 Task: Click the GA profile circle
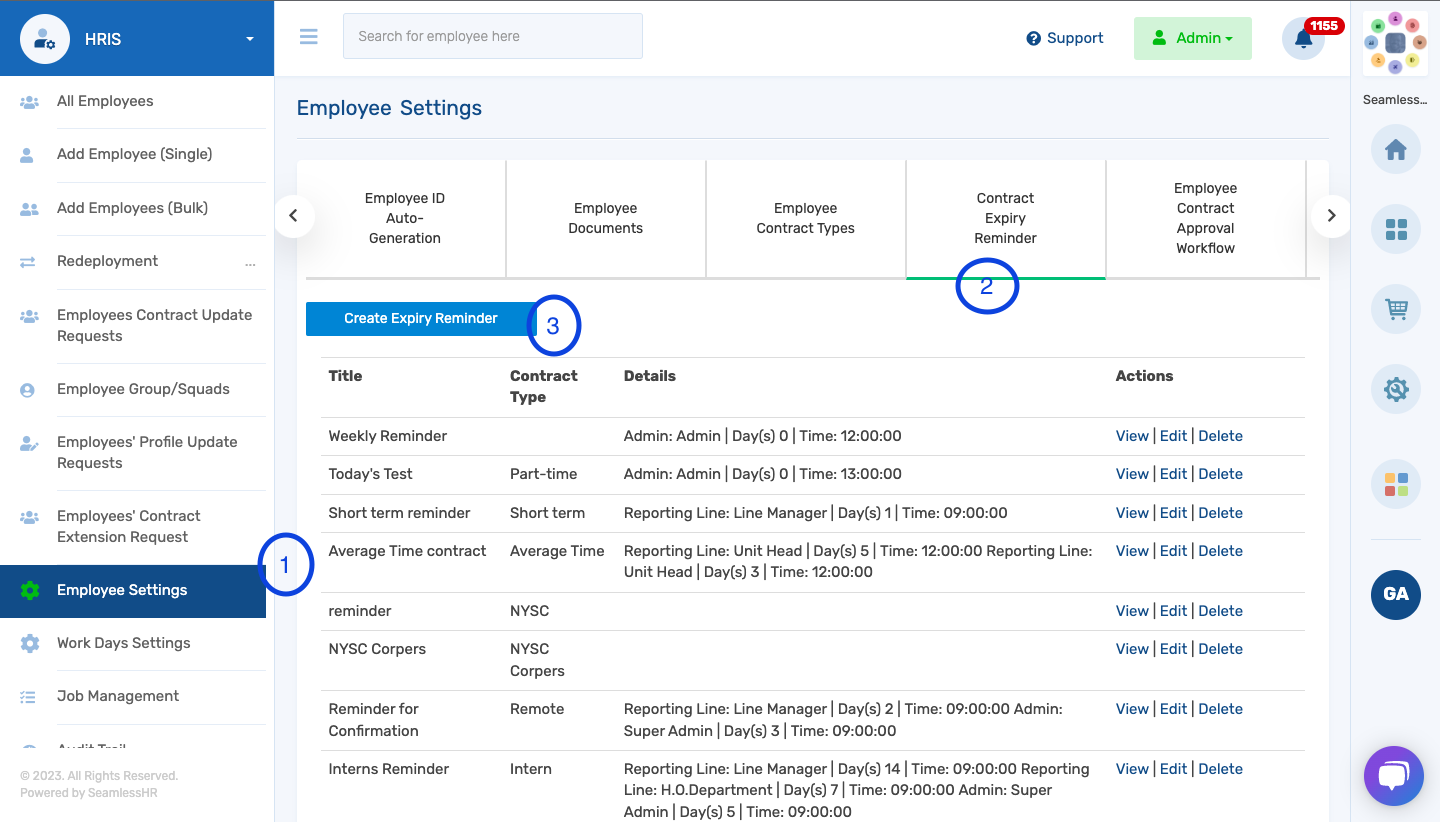coord(1395,595)
